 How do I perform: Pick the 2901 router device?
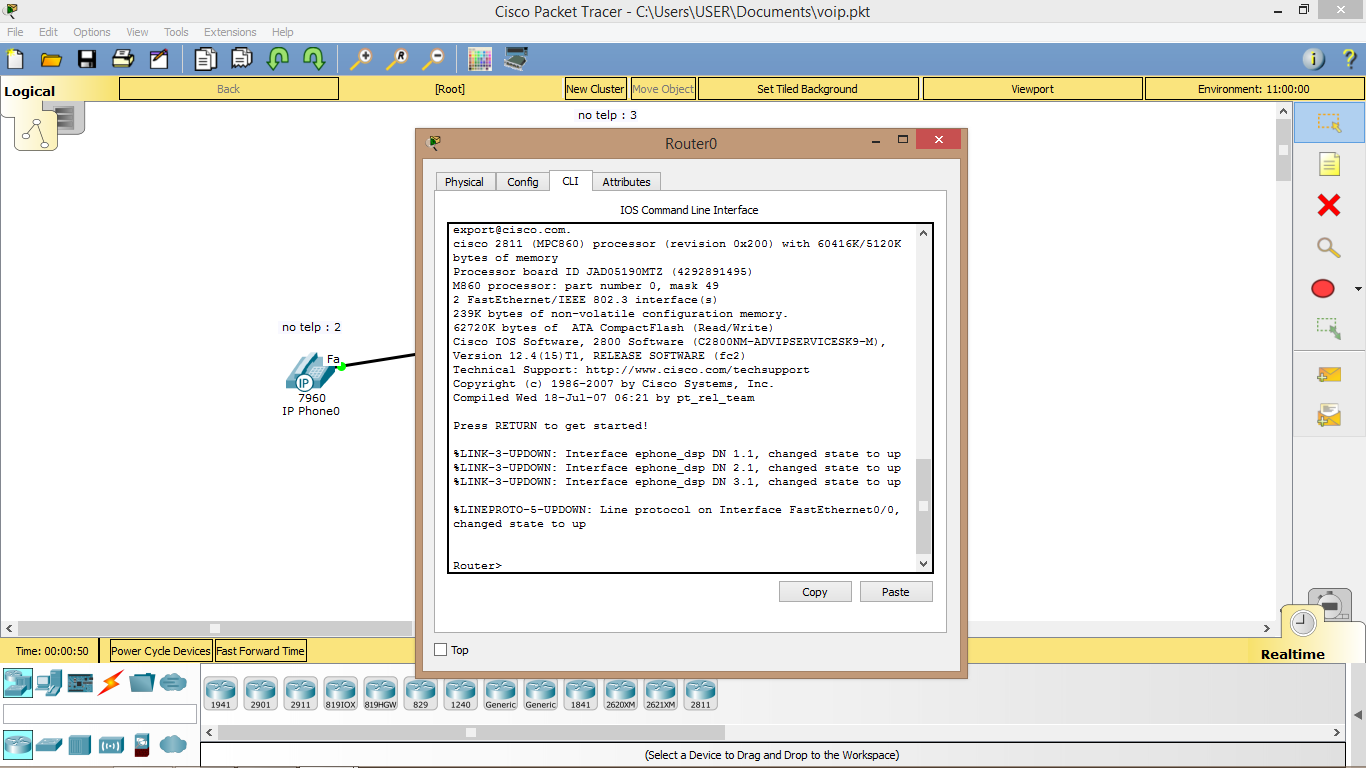(x=260, y=693)
